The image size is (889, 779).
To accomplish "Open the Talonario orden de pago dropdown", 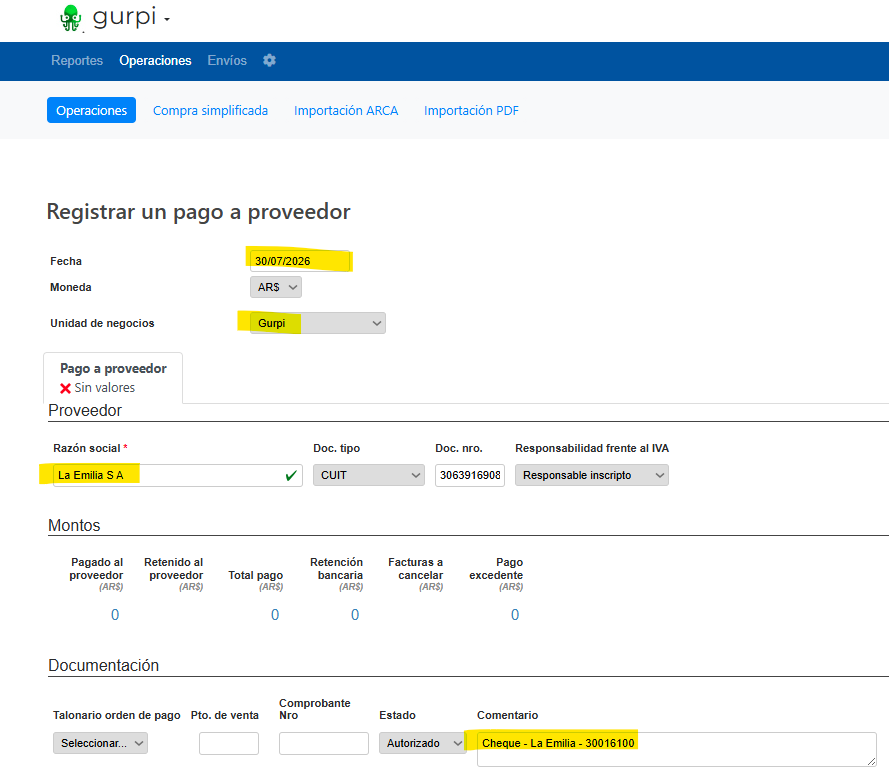I will (x=100, y=743).
